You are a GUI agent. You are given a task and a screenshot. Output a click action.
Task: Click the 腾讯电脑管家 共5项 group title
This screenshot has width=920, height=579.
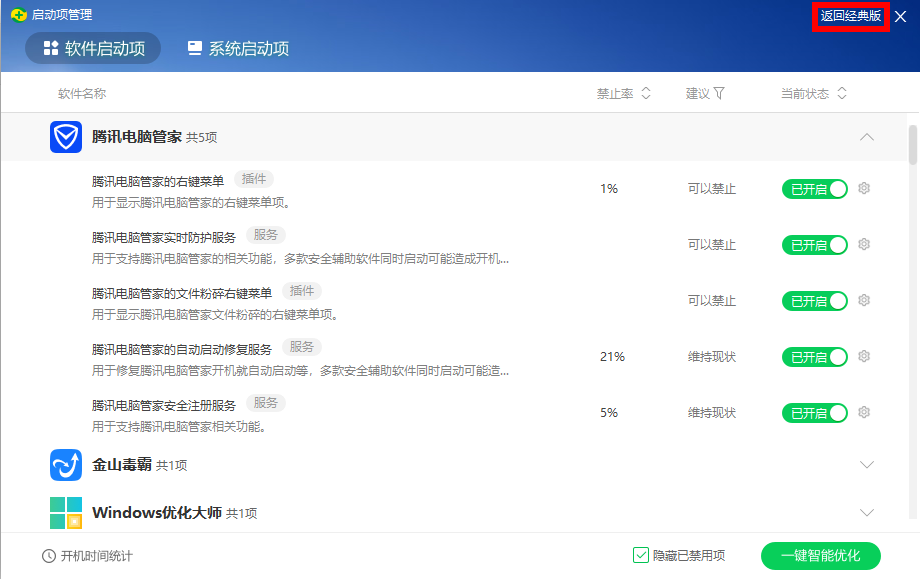(154, 137)
